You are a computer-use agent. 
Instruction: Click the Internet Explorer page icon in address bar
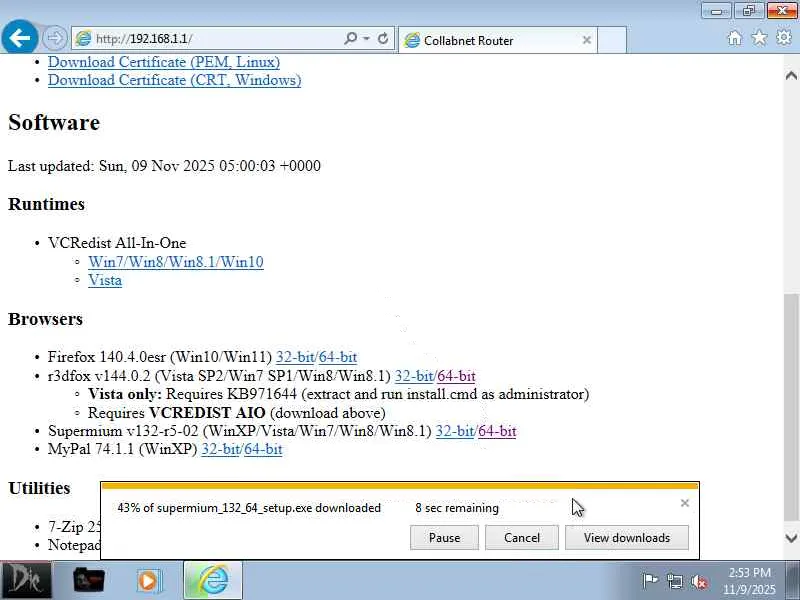coord(83,38)
